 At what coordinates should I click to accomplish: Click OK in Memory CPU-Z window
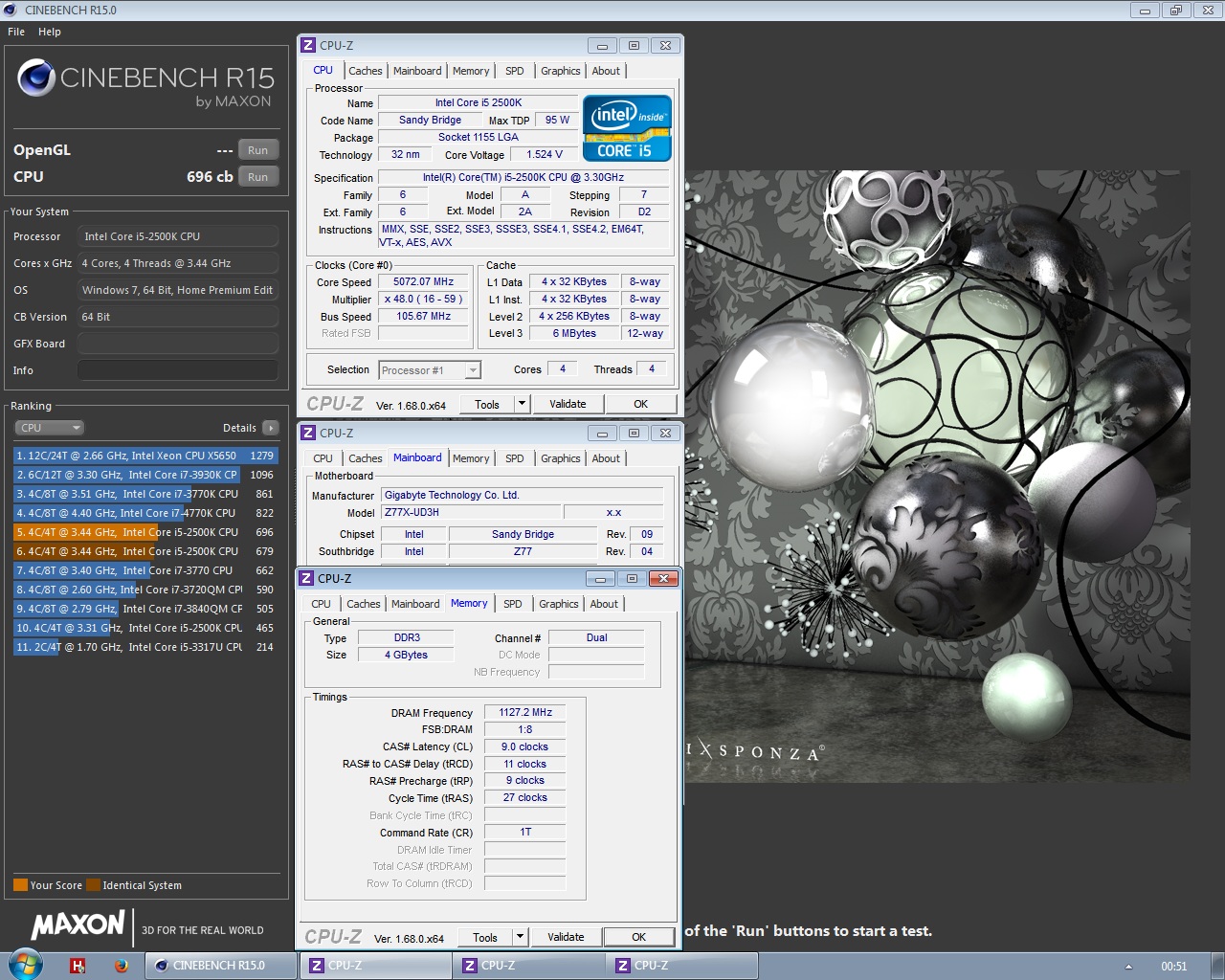[x=639, y=937]
